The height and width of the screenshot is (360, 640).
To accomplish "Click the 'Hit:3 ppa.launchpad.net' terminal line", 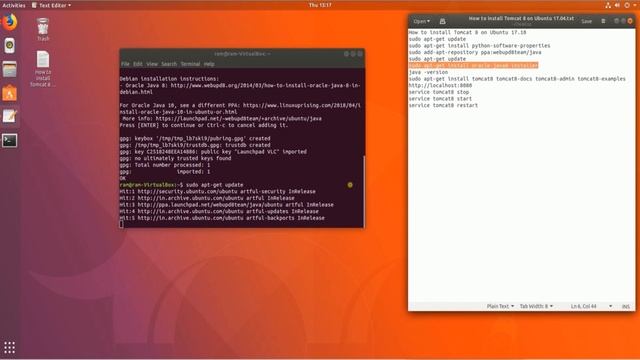I will [227, 205].
